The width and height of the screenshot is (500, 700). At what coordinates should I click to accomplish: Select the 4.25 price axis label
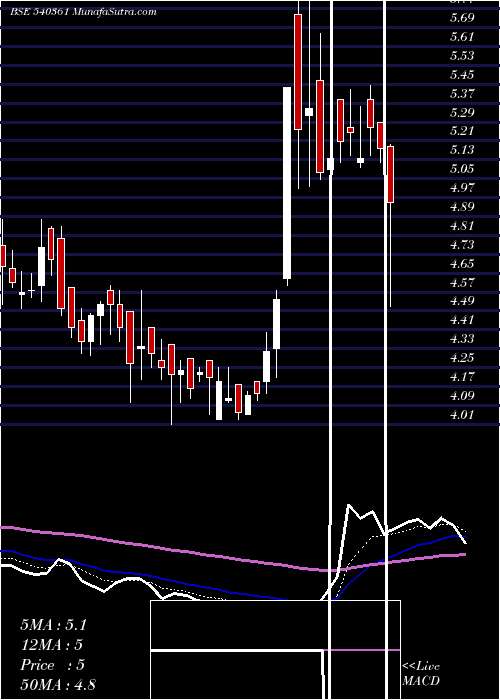462,358
